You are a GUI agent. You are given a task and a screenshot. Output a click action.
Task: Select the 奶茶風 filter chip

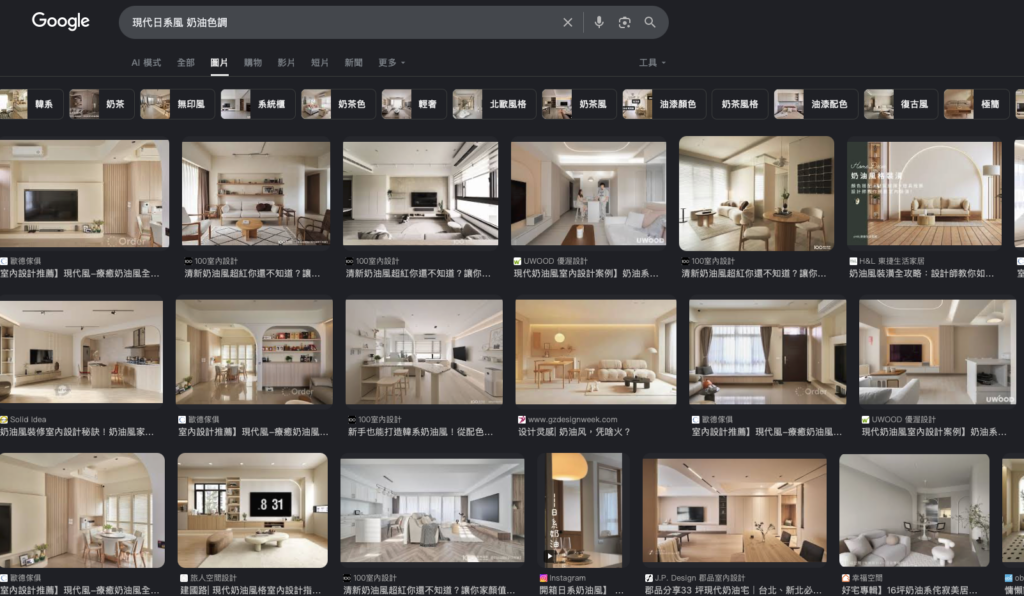pos(579,104)
